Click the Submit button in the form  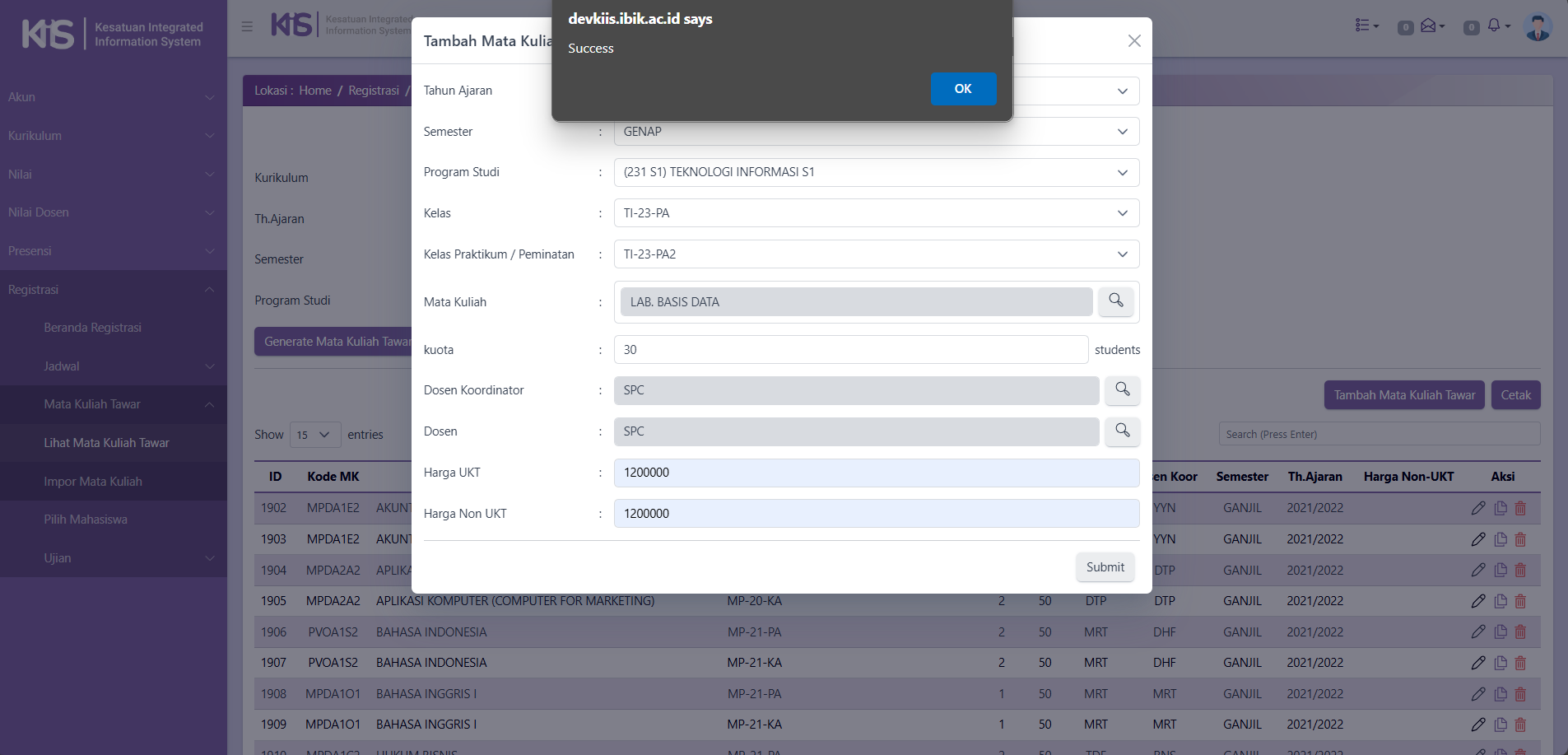(x=1105, y=567)
